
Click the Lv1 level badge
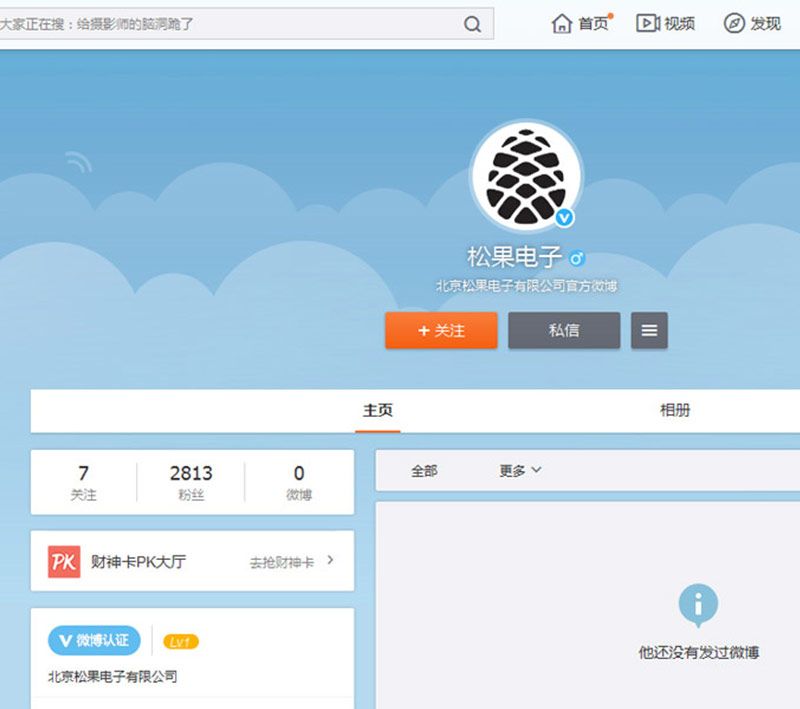(181, 642)
